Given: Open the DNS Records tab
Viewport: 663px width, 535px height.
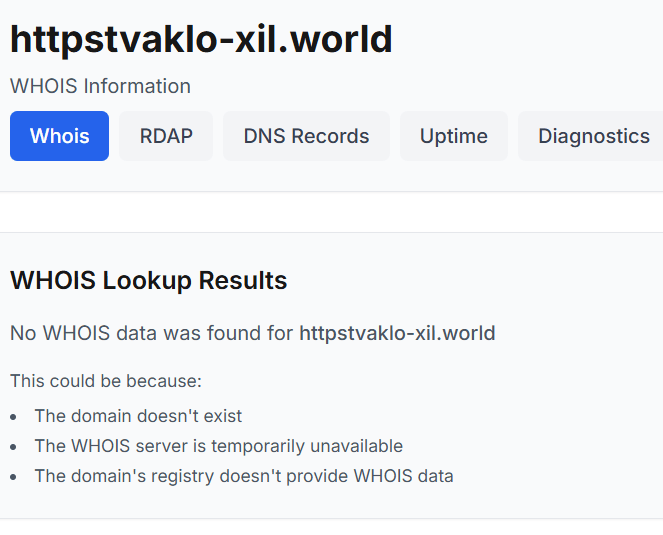Looking at the screenshot, I should click(306, 136).
